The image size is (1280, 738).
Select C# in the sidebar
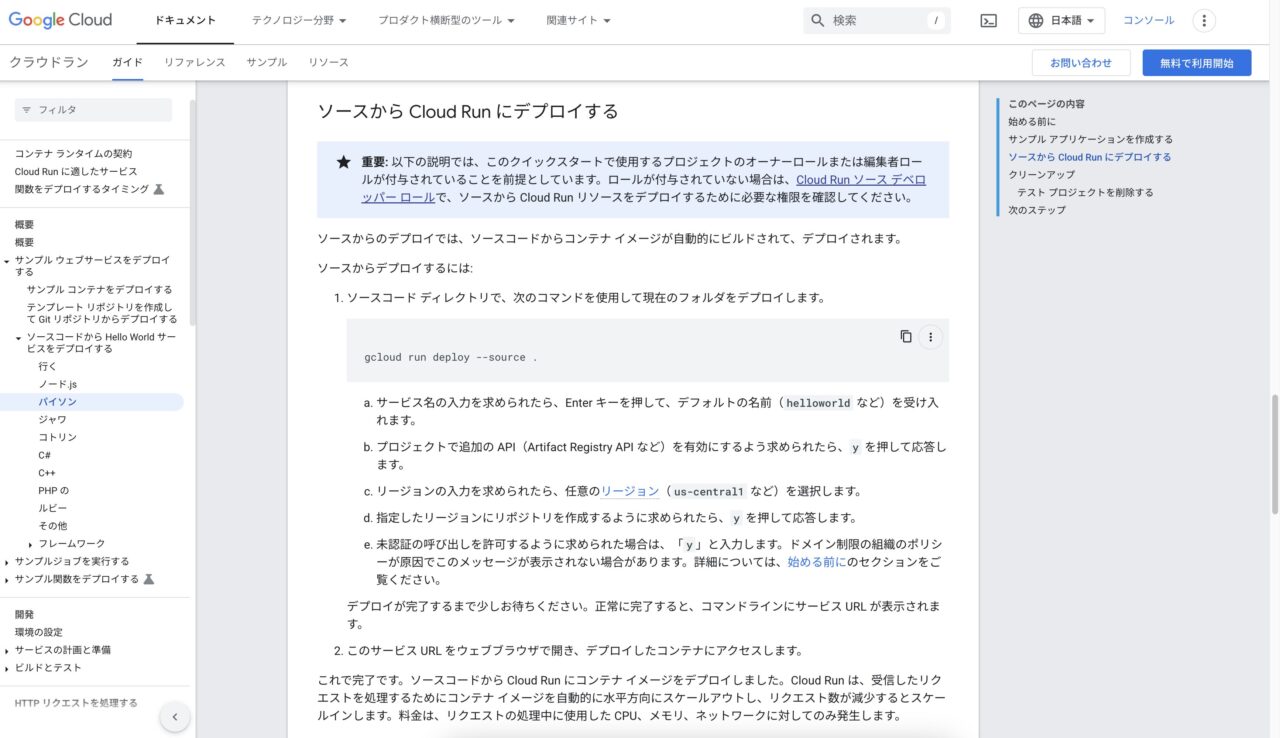[x=45, y=455]
